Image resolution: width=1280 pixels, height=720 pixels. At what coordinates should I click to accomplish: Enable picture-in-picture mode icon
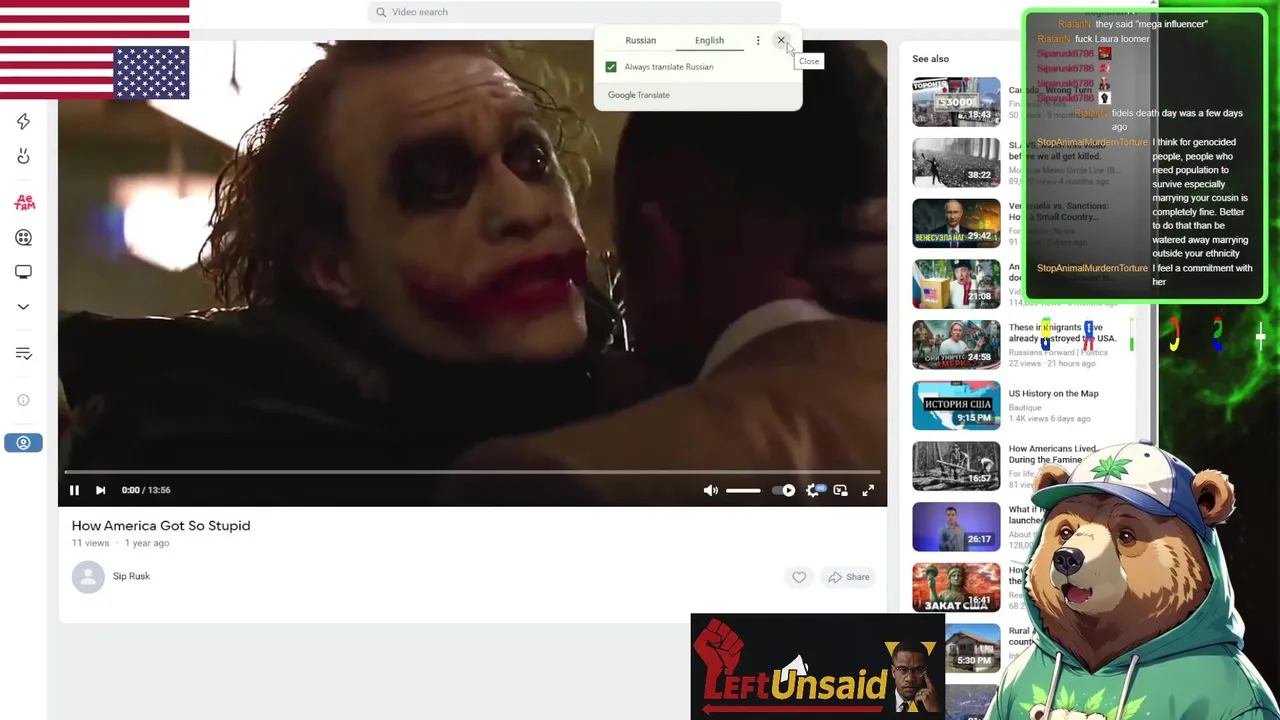click(840, 490)
